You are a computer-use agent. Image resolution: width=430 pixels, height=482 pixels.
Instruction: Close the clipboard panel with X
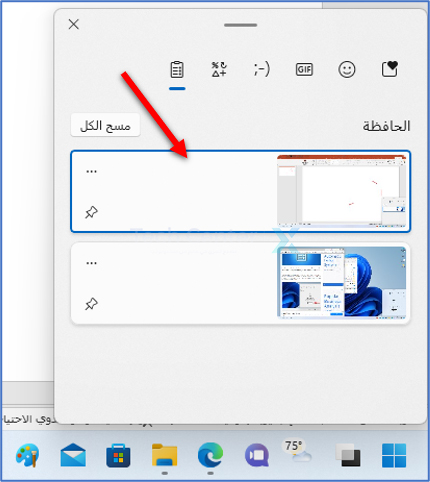coord(74,24)
